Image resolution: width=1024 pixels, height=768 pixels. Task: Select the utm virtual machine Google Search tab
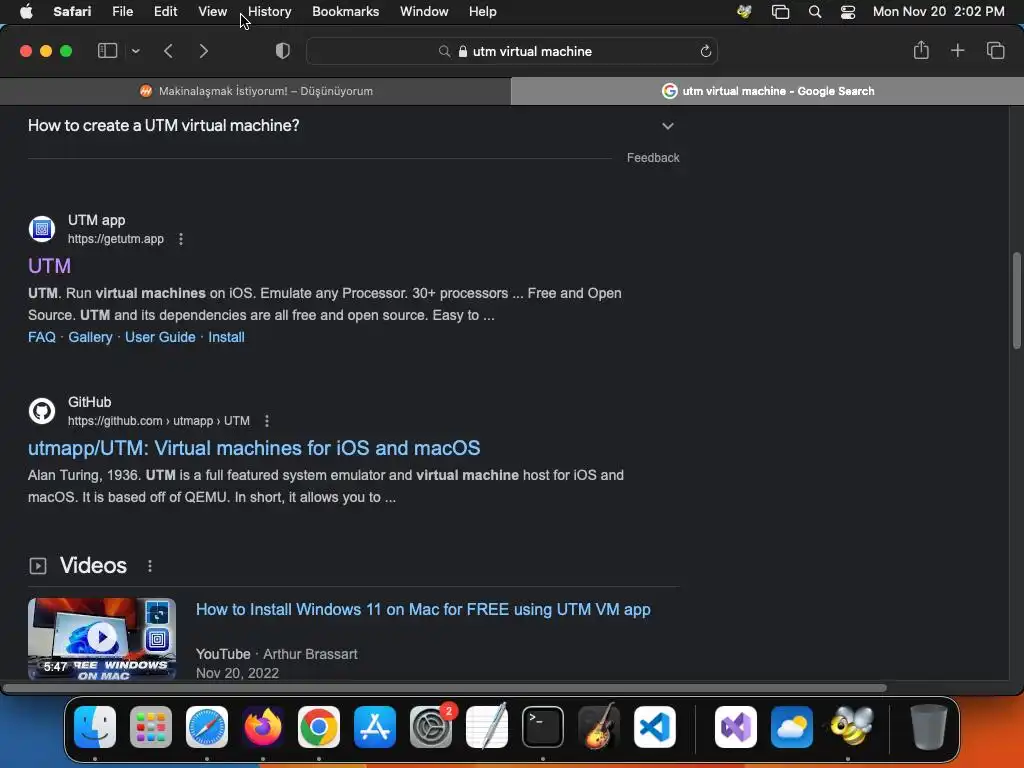click(x=767, y=91)
